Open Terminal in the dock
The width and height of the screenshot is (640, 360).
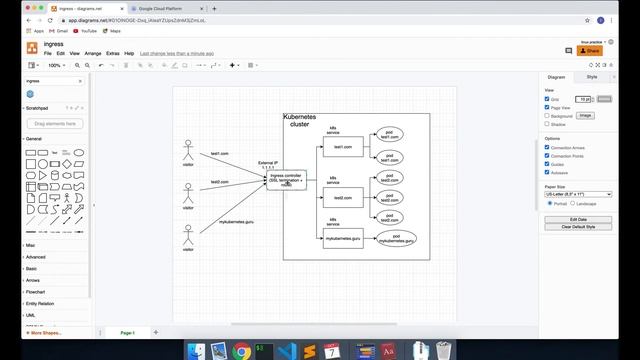click(x=264, y=351)
